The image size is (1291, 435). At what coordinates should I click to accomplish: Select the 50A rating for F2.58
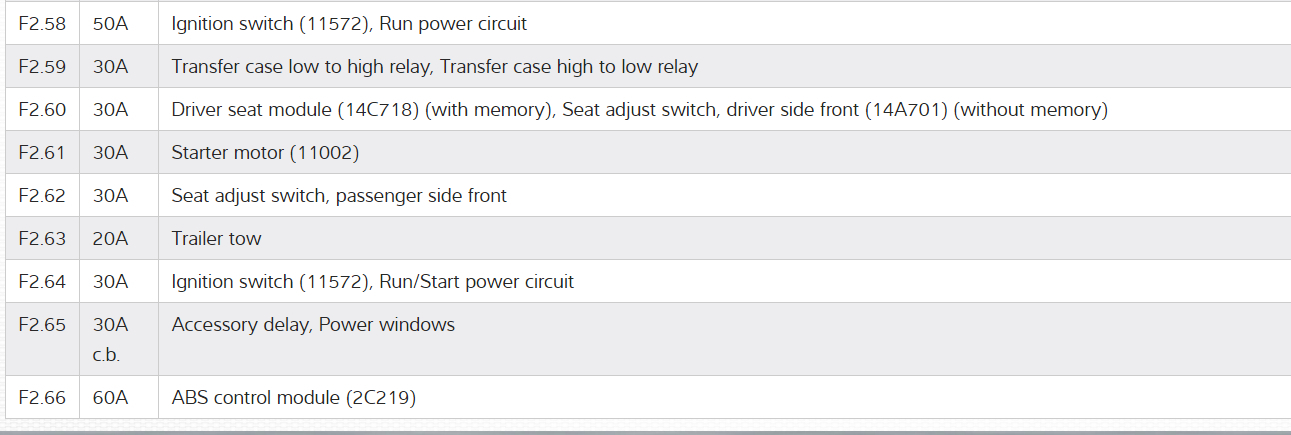point(111,23)
